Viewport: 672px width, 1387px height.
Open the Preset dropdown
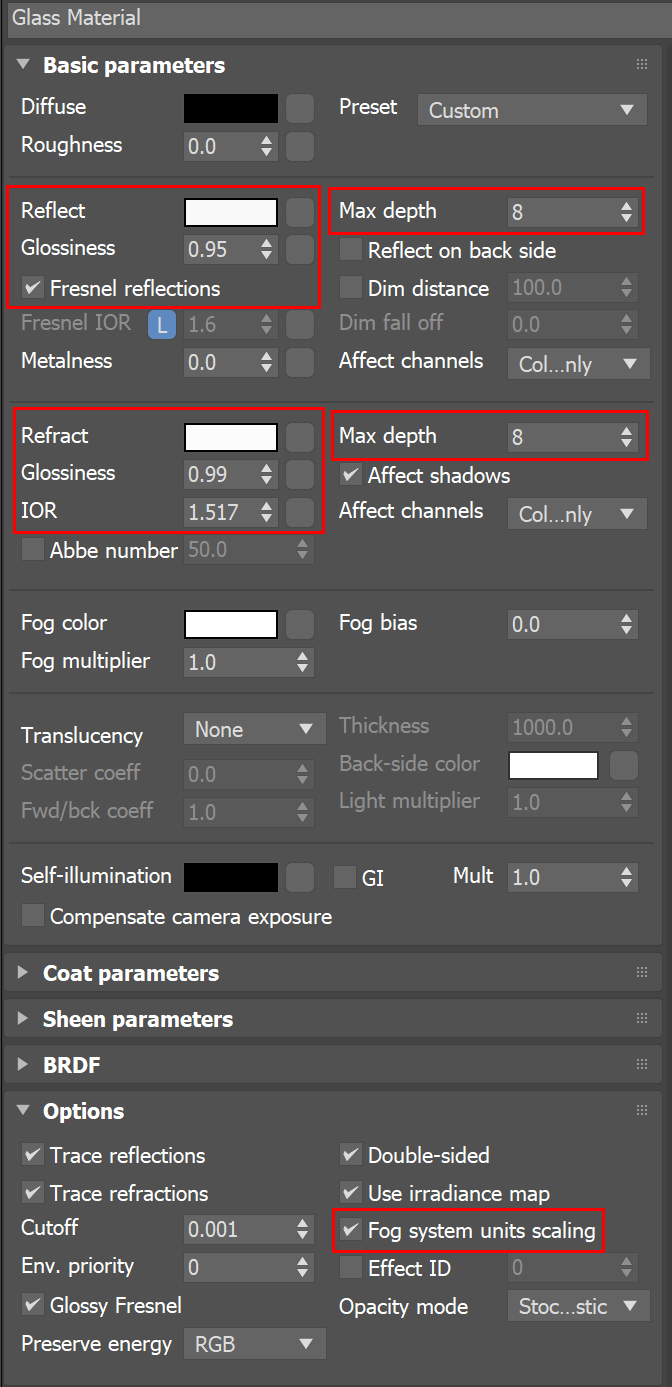(x=531, y=110)
